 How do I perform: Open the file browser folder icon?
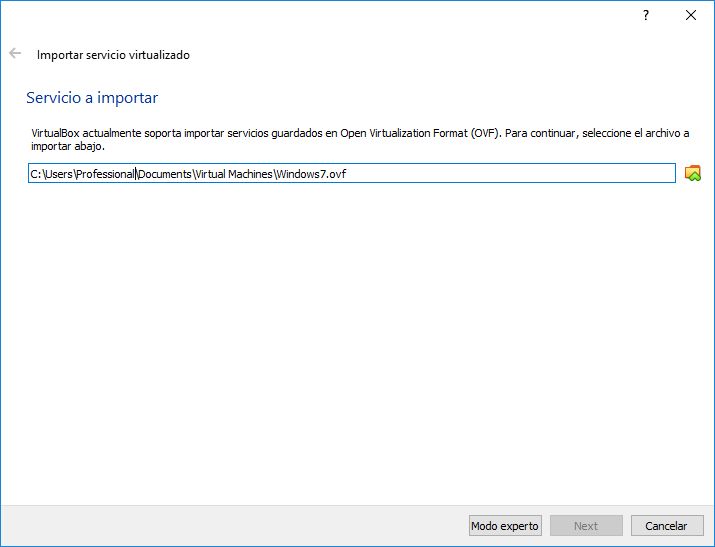693,174
